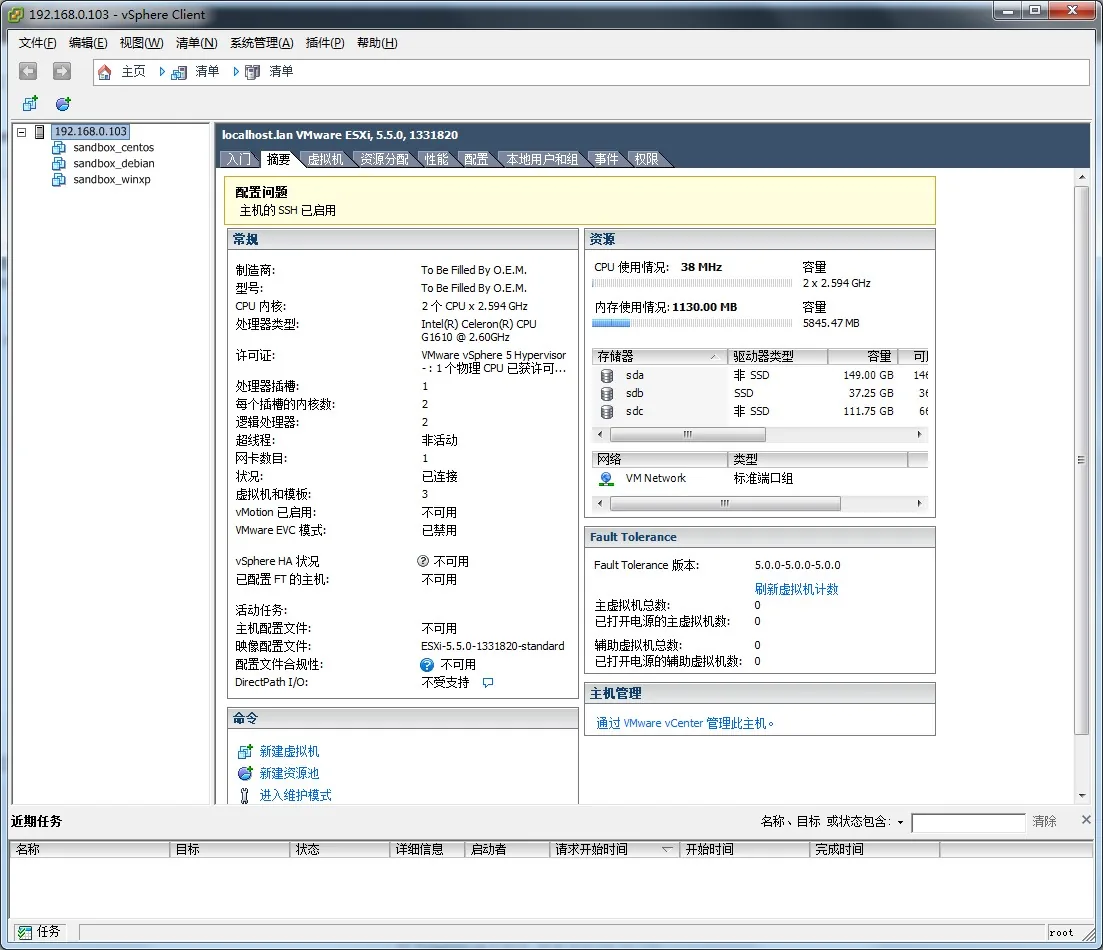1103x950 pixels.
Task: Click the tasks icon in status bar
Action: tap(25, 932)
